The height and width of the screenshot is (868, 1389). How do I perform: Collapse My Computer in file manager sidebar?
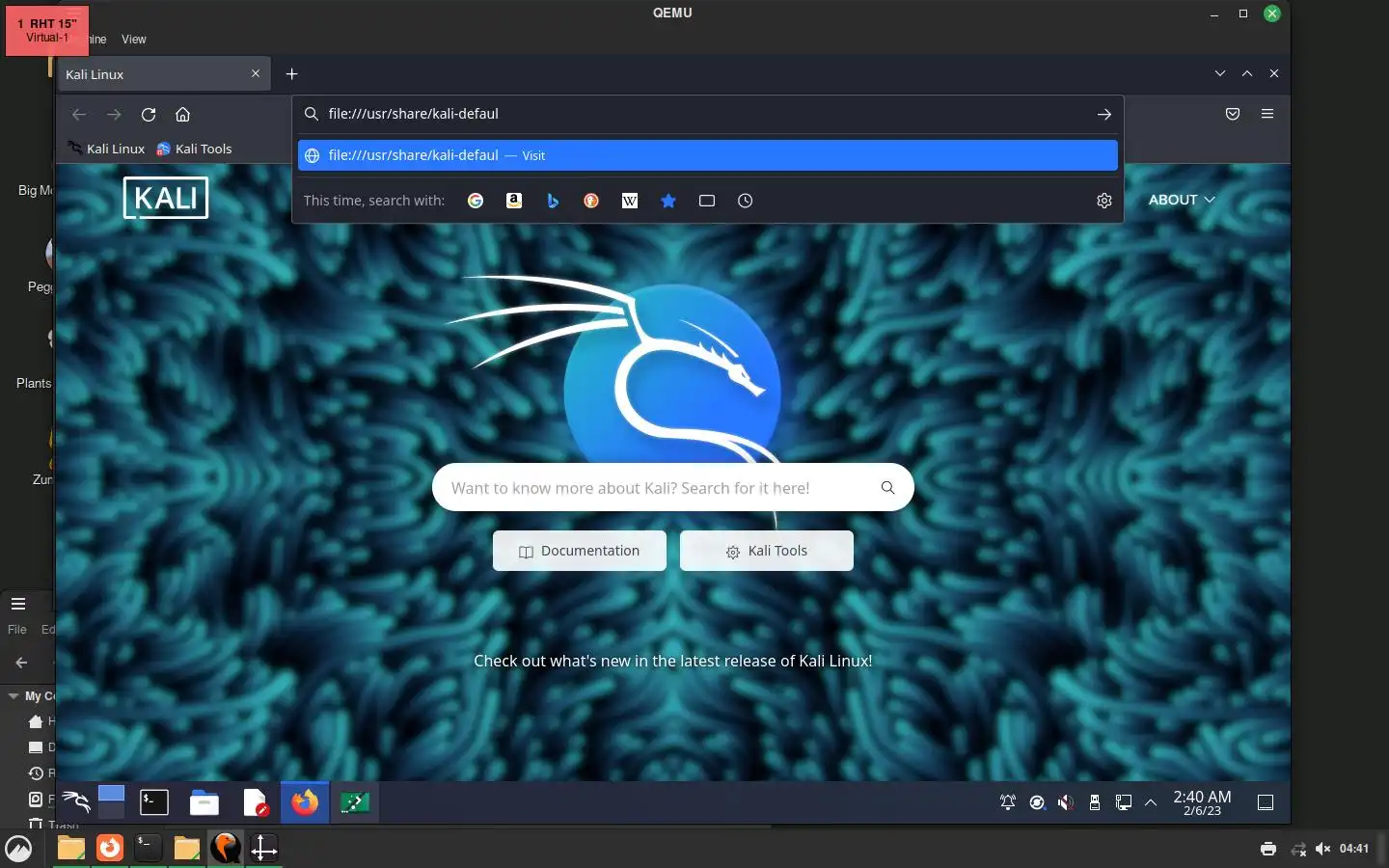pos(14,695)
